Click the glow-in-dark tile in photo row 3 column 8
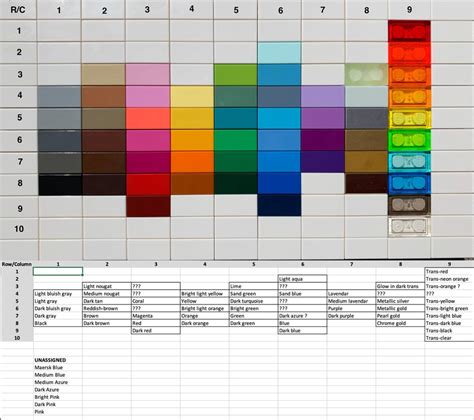This screenshot has width=474, height=420. [366, 75]
